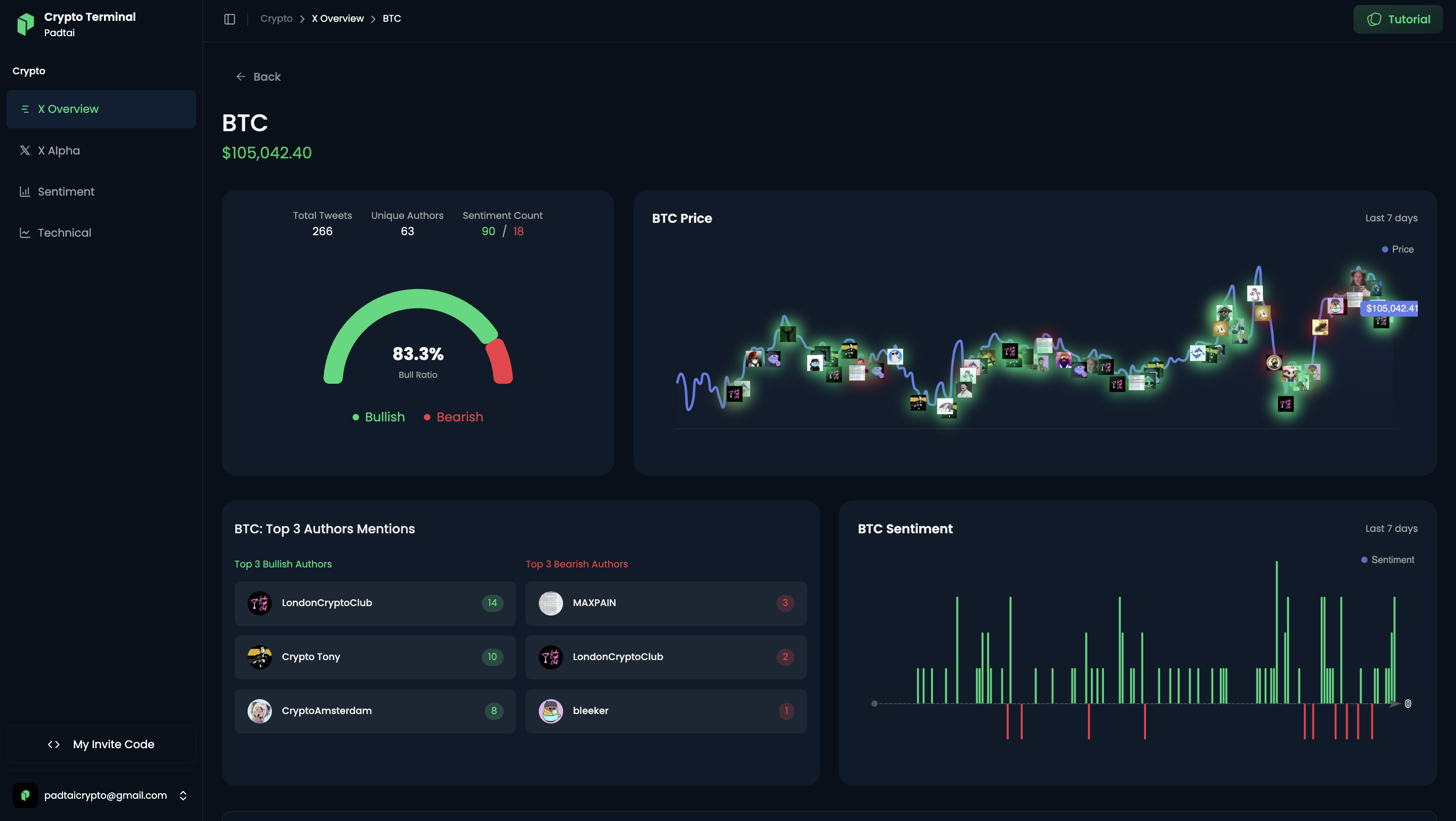Click the Sentiment bar chart icon
Image resolution: width=1456 pixels, height=821 pixels.
(x=25, y=192)
